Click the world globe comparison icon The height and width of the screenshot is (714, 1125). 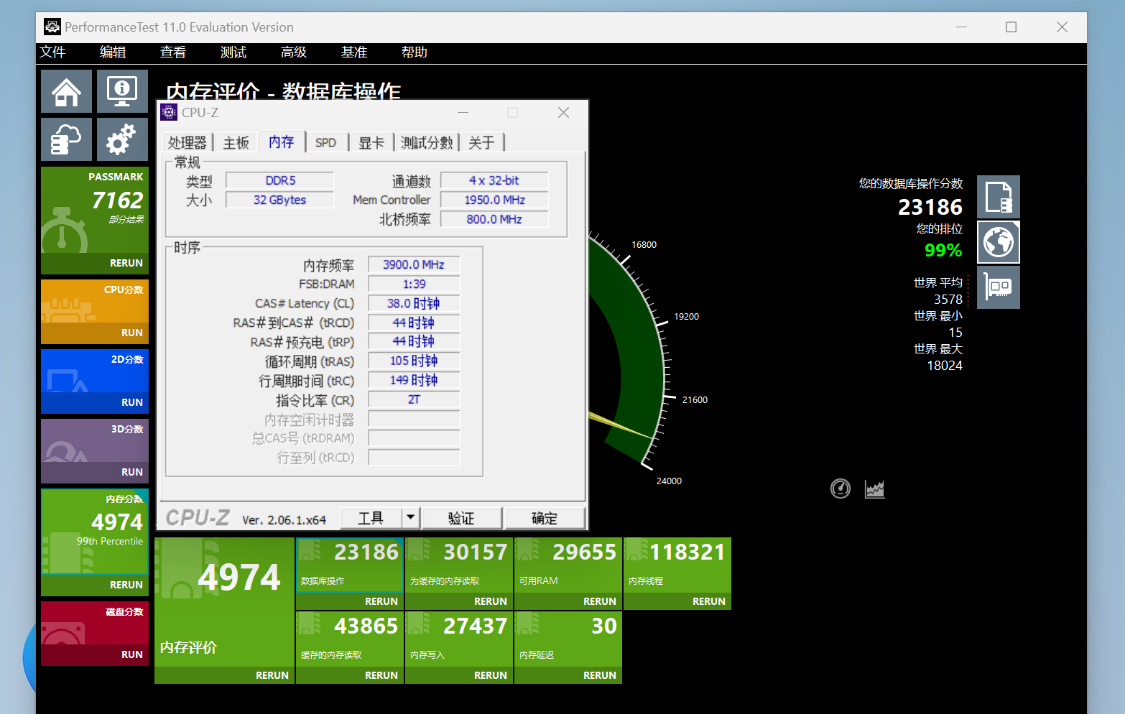[998, 242]
